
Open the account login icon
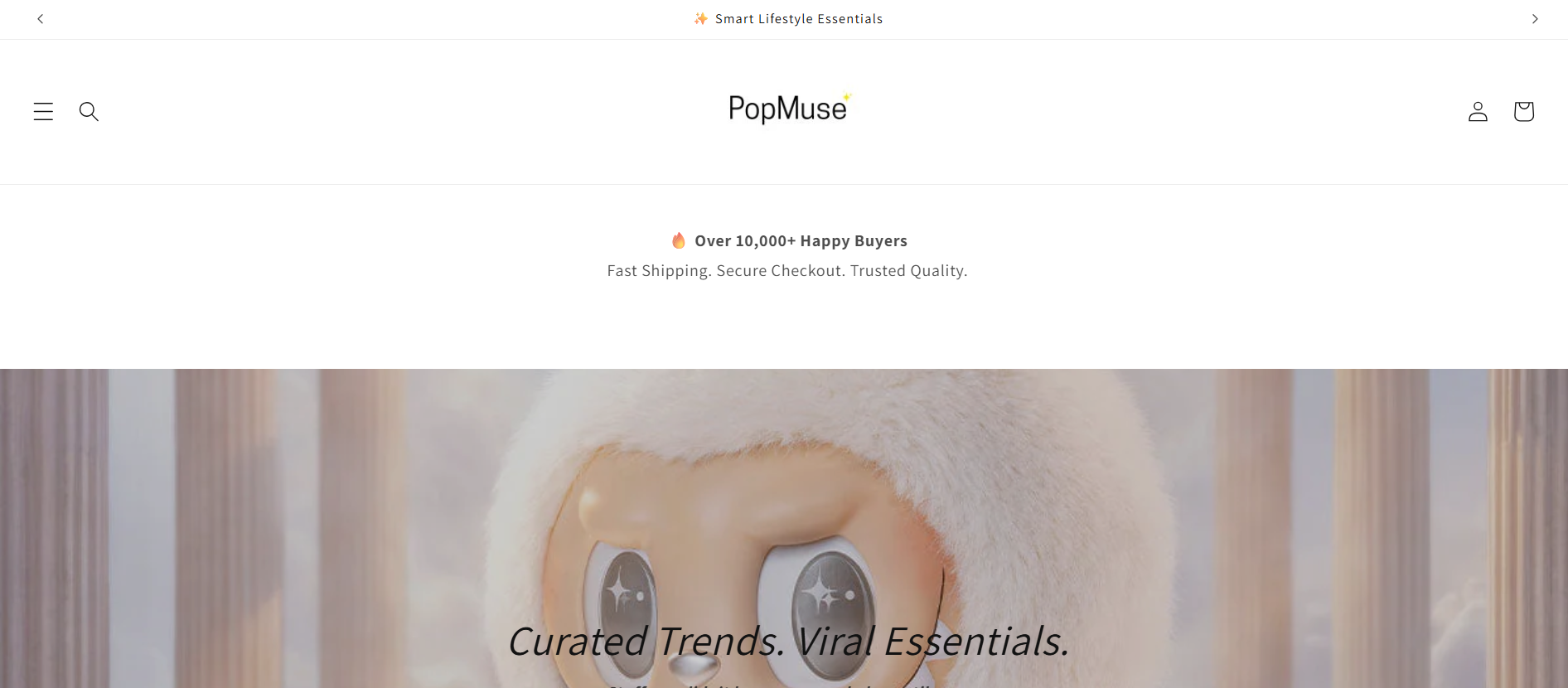[1478, 111]
